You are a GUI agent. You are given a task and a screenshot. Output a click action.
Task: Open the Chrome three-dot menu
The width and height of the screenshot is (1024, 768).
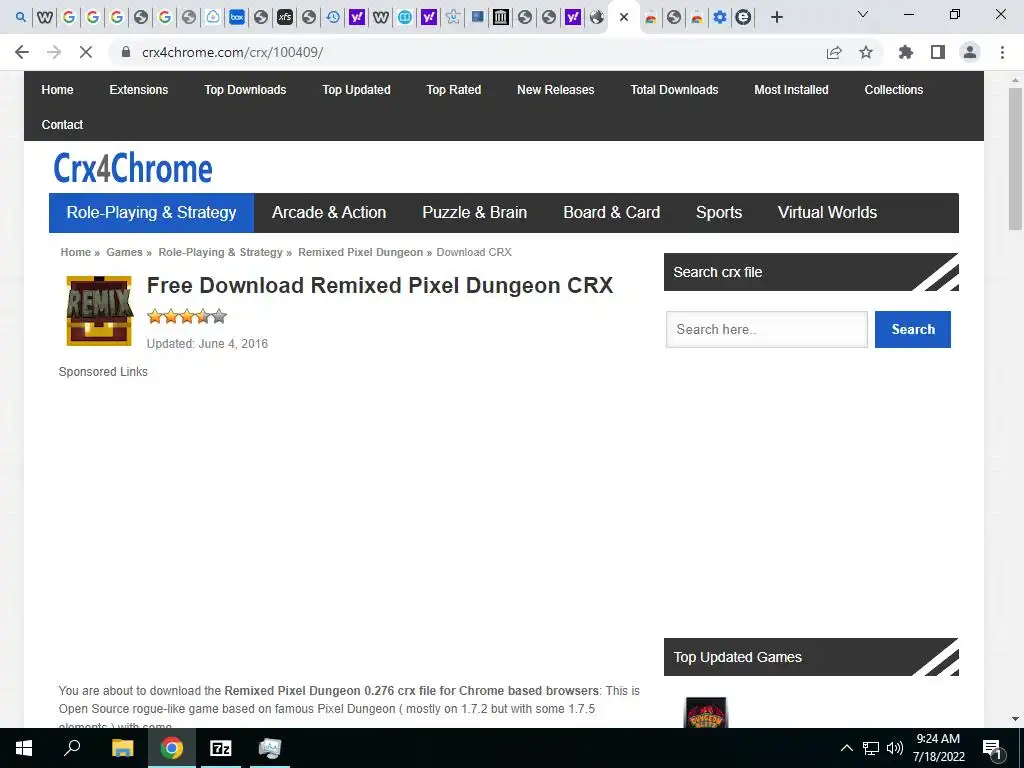tap(1002, 52)
